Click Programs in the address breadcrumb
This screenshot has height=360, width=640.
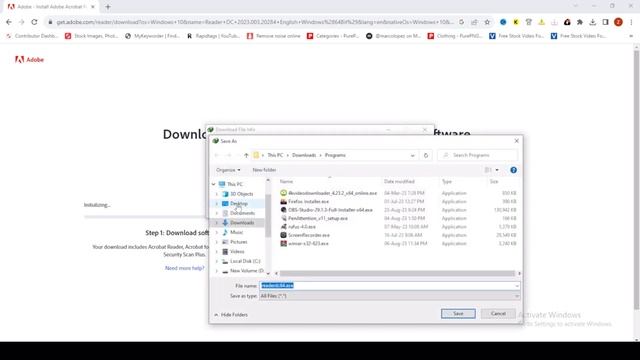pyautogui.click(x=335, y=155)
